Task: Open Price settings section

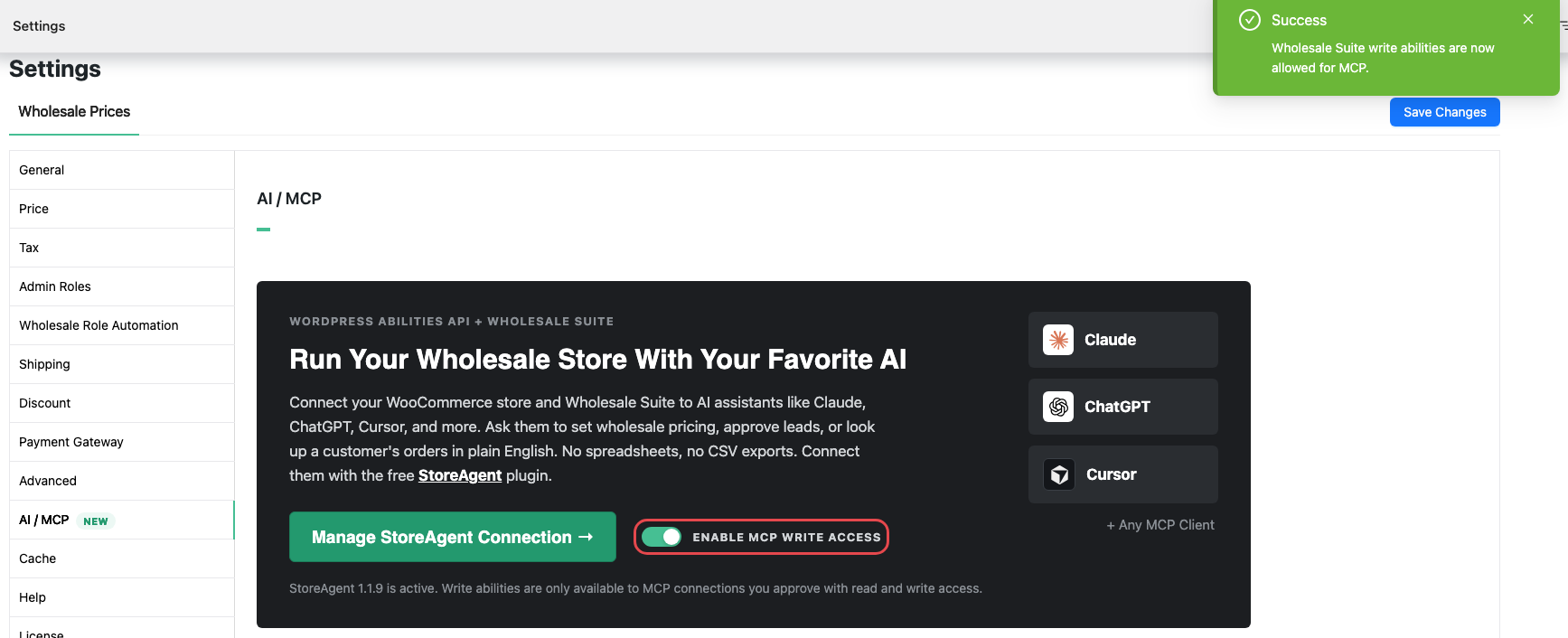Action: (122, 209)
